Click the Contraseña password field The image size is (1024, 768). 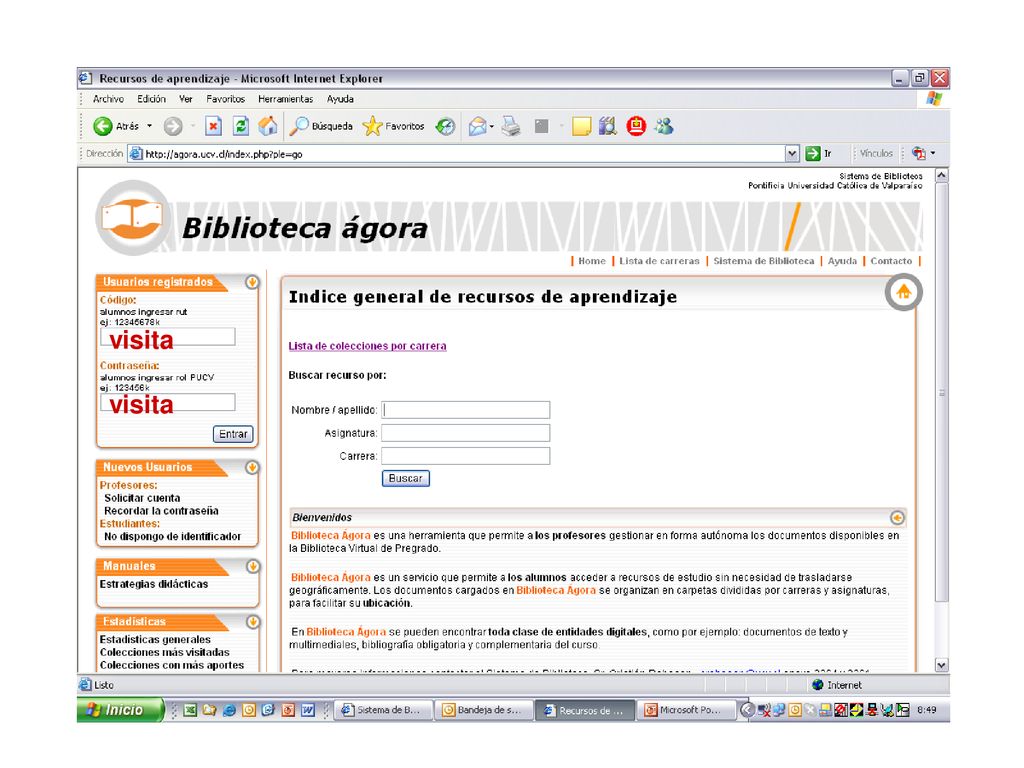168,402
